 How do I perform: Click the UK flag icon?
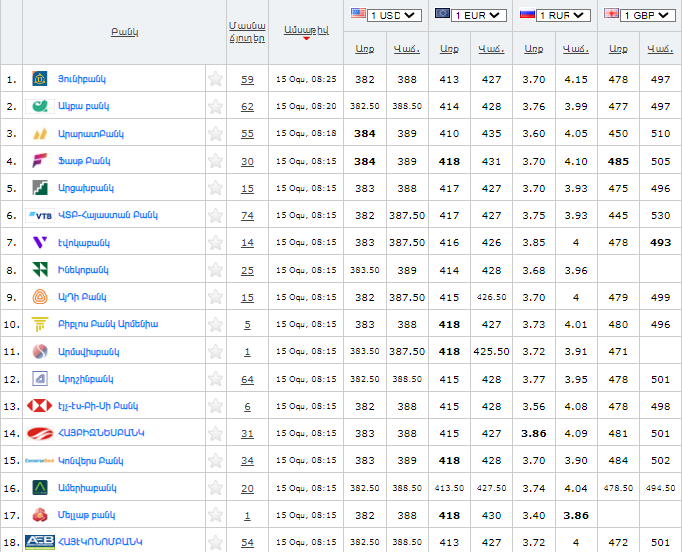612,13
